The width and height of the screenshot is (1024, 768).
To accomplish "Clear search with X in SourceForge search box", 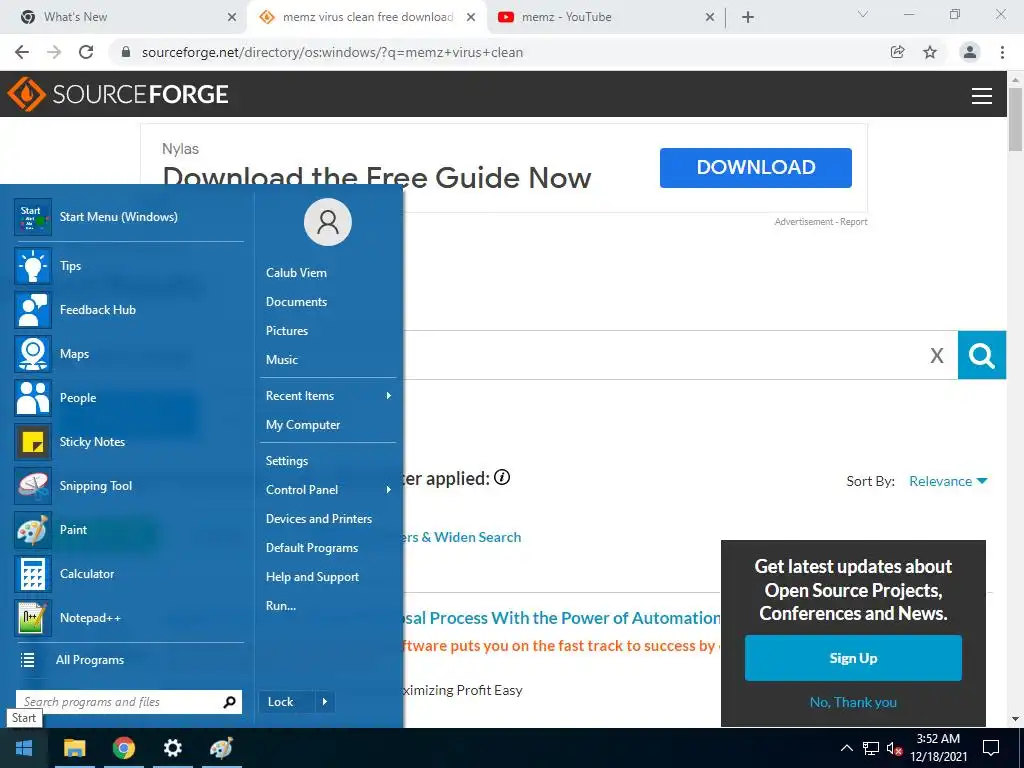I will (x=936, y=356).
